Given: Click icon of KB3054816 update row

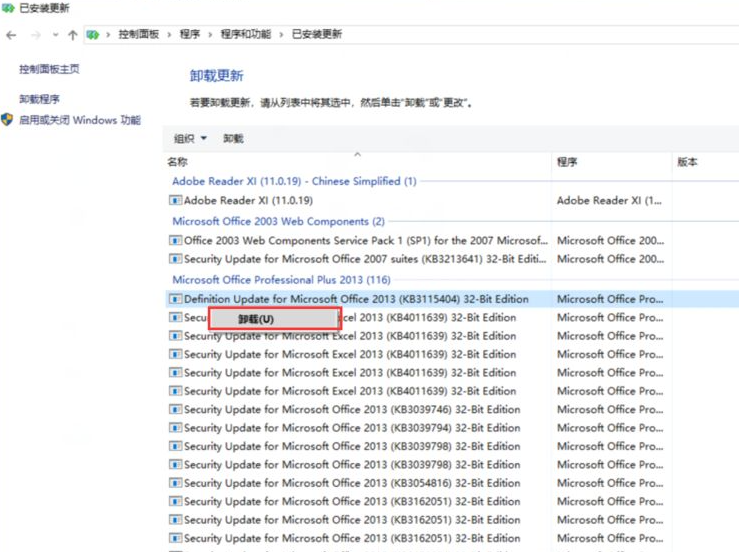Looking at the screenshot, I should point(175,483).
